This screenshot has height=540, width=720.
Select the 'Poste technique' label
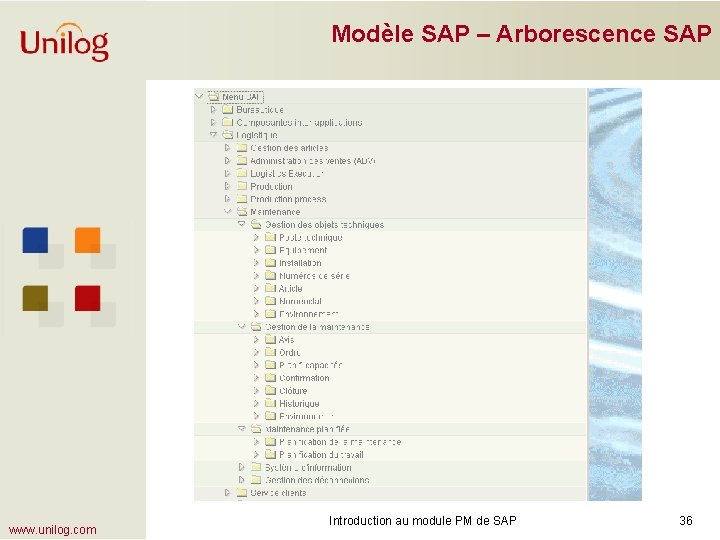(x=311, y=237)
